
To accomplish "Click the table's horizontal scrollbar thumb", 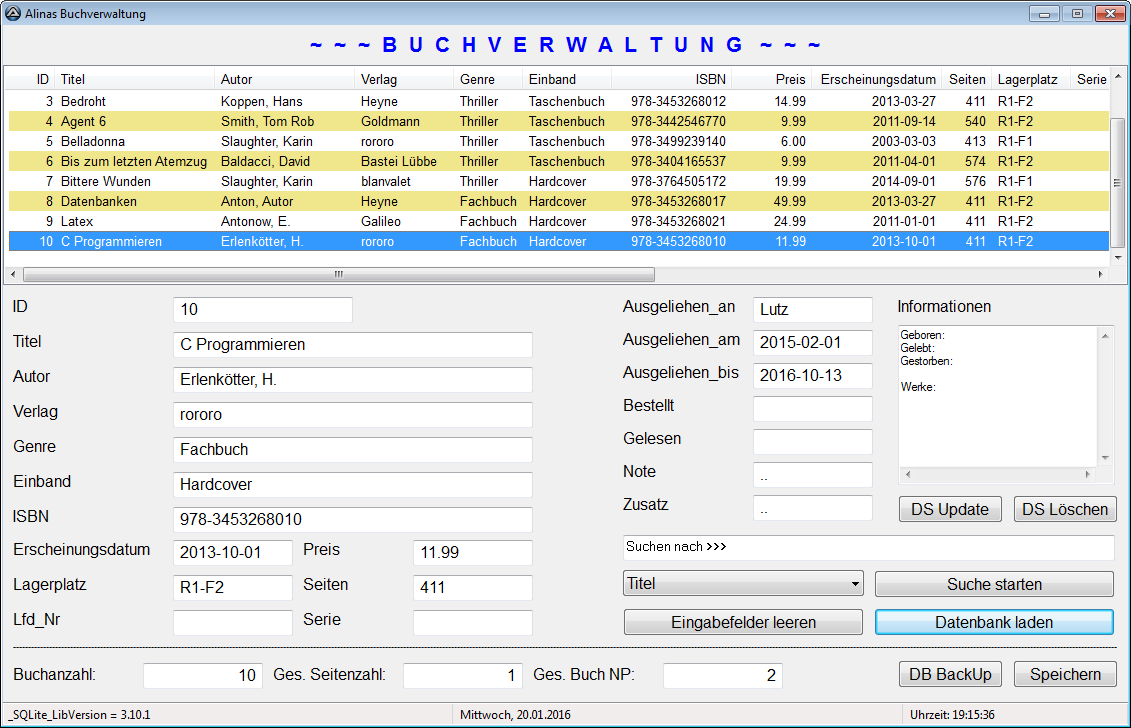I will click(338, 274).
